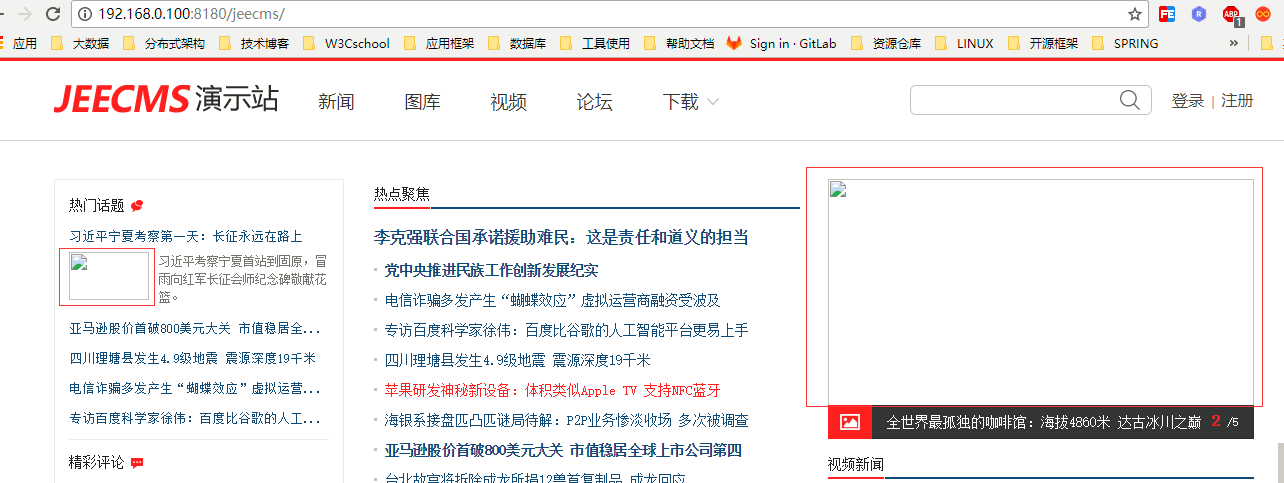This screenshot has height=483, width=1284.
Task: Open 四川理塘县发生4.9级地震 link in 热门话题
Action: click(x=192, y=358)
